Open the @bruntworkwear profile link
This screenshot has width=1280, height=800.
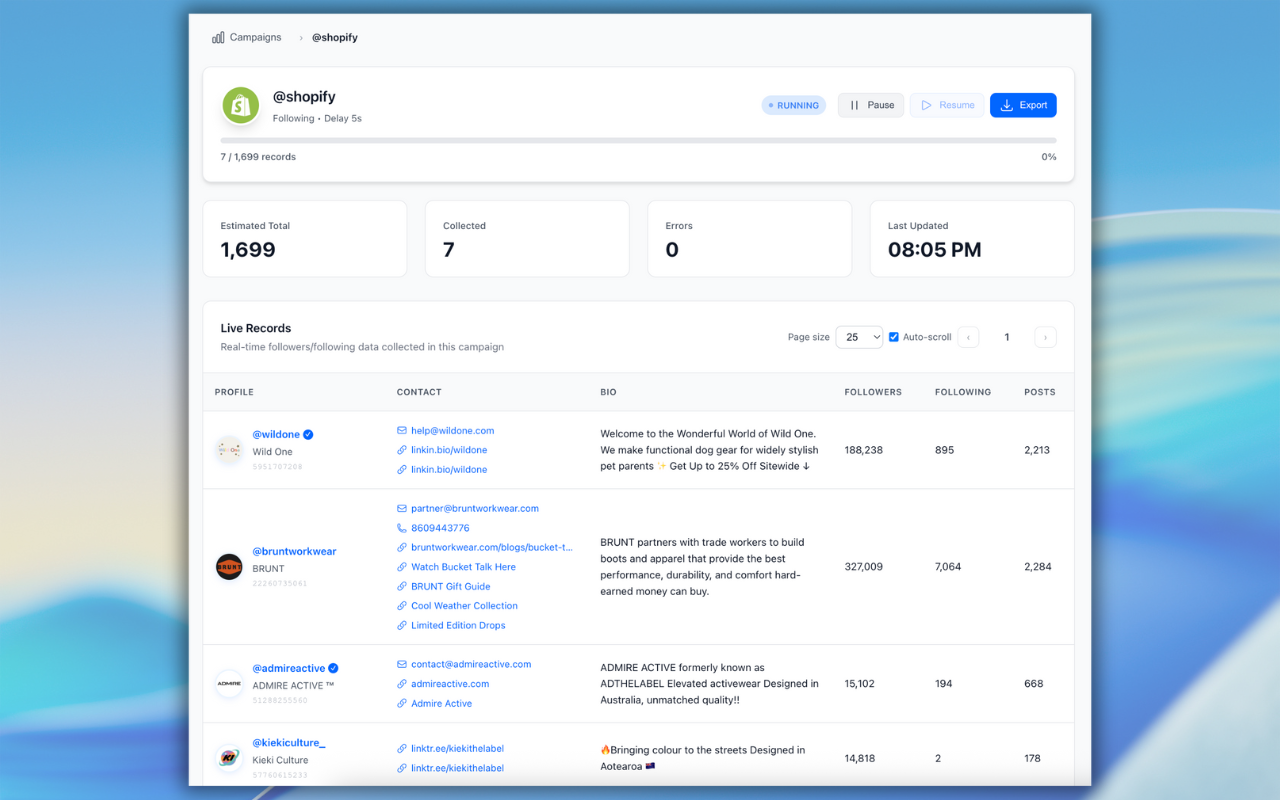294,551
